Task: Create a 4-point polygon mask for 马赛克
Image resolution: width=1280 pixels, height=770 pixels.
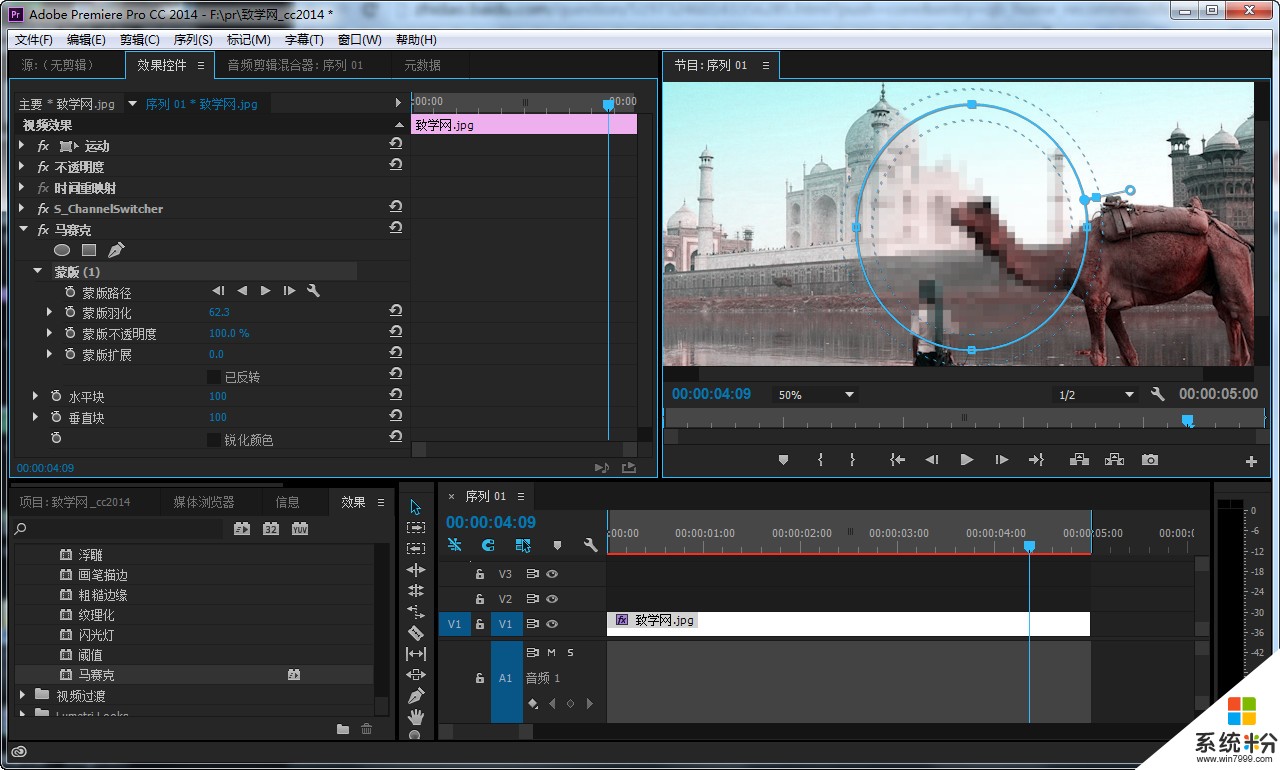Action: point(88,250)
